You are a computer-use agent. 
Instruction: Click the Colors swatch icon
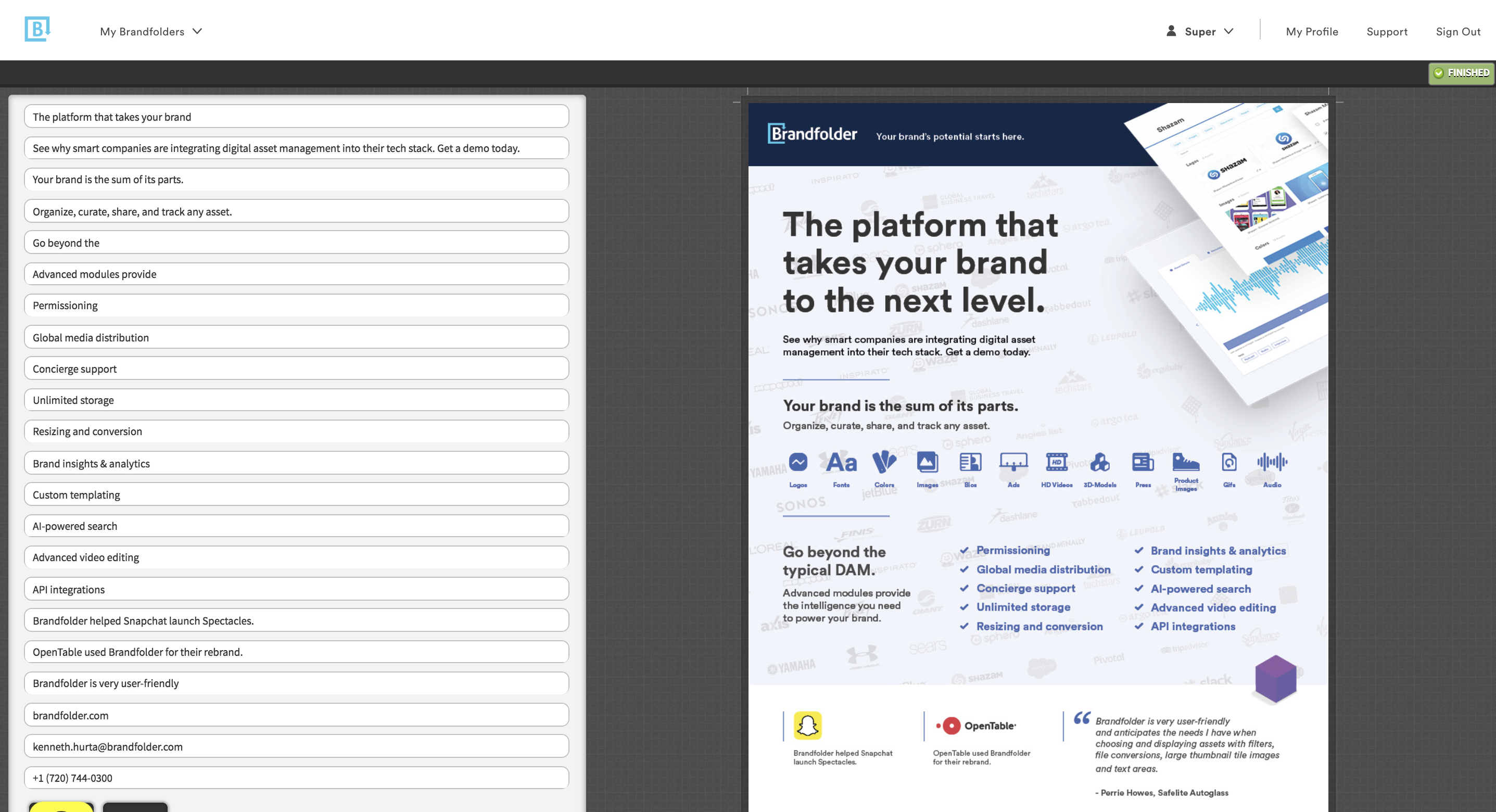pos(883,462)
